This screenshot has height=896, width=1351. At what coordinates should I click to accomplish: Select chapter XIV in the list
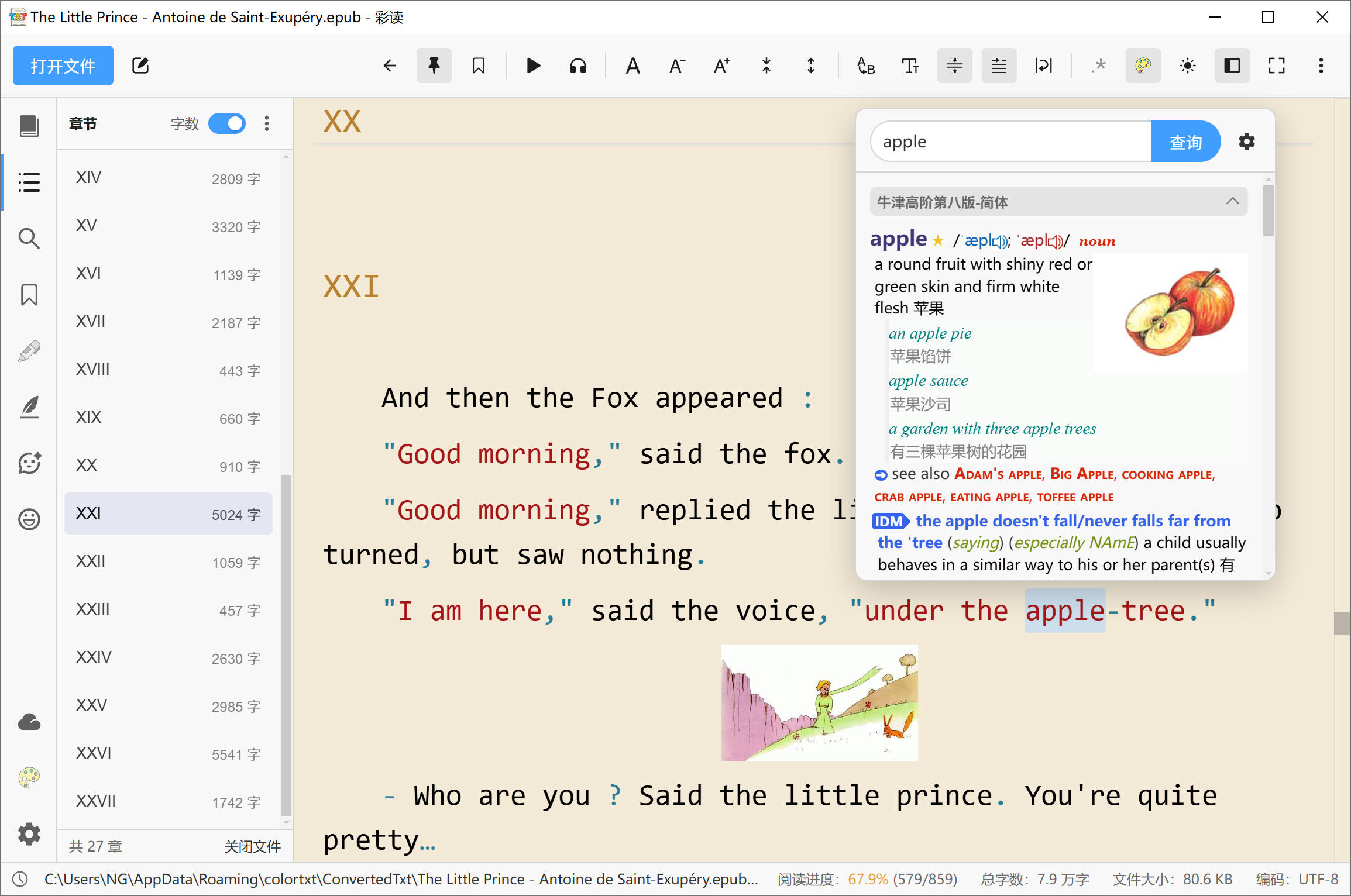point(169,178)
